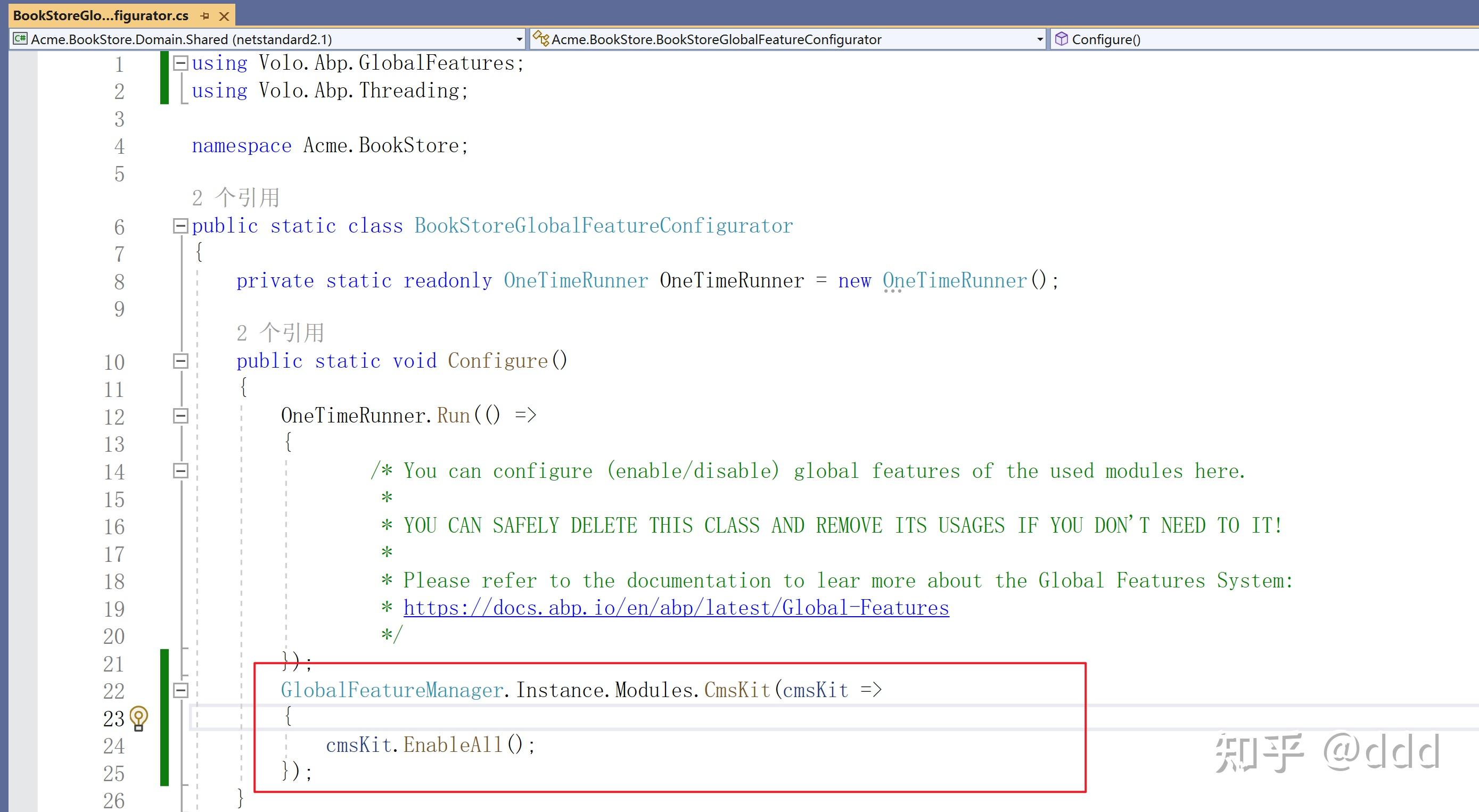This screenshot has height=812, width=1479.
Task: Collapse the CmsKit lambda block
Action: (x=180, y=690)
